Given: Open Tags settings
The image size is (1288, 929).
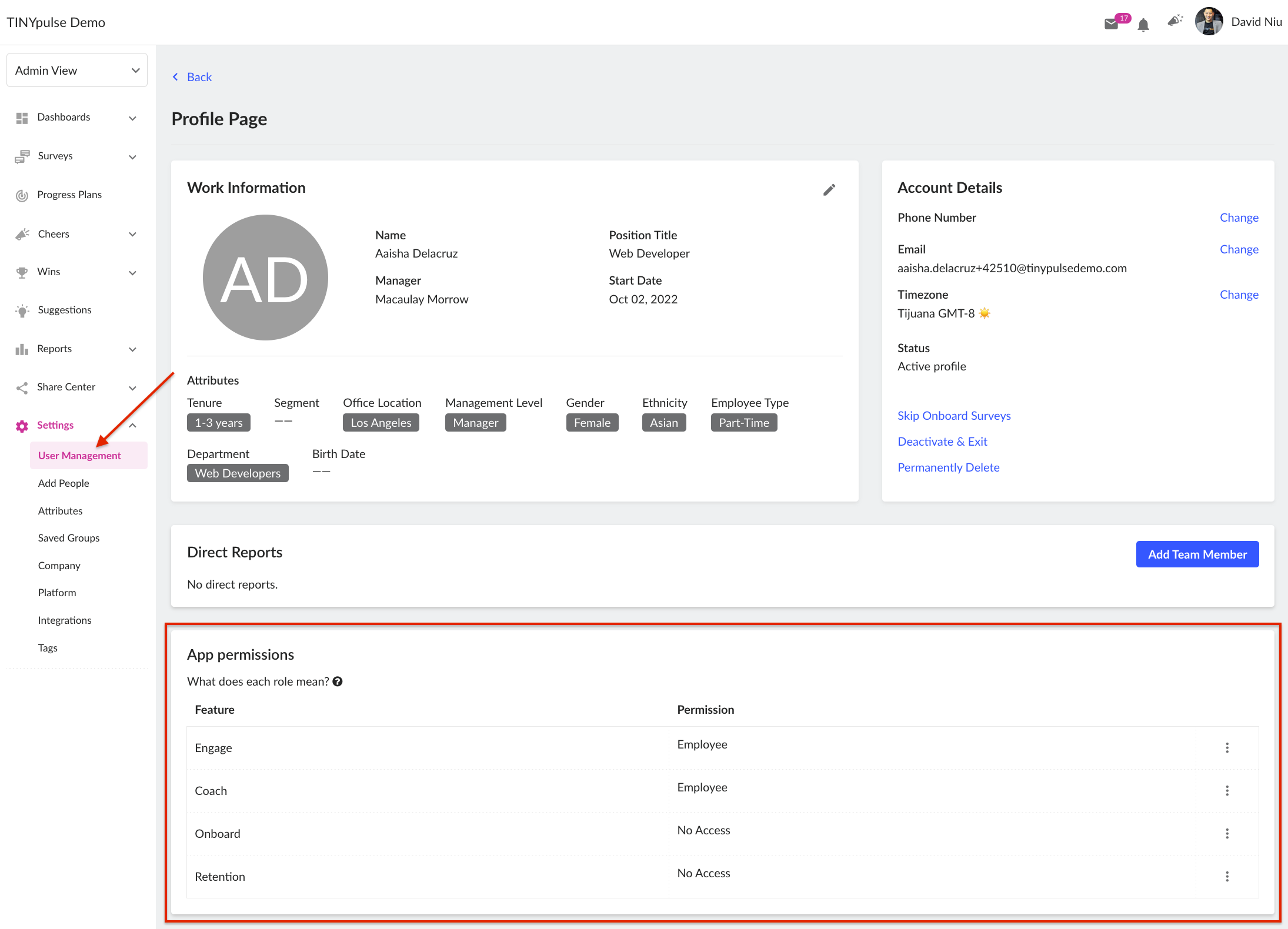Looking at the screenshot, I should point(48,648).
